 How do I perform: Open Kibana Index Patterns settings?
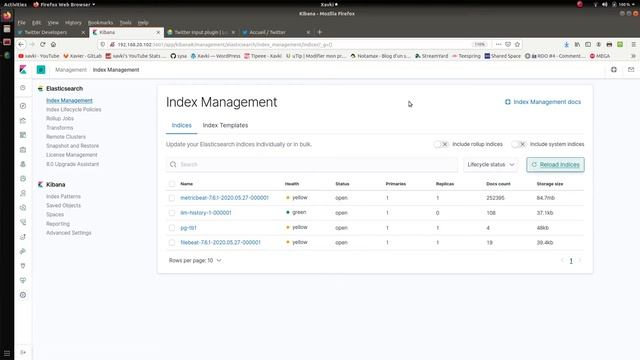[x=63, y=196]
